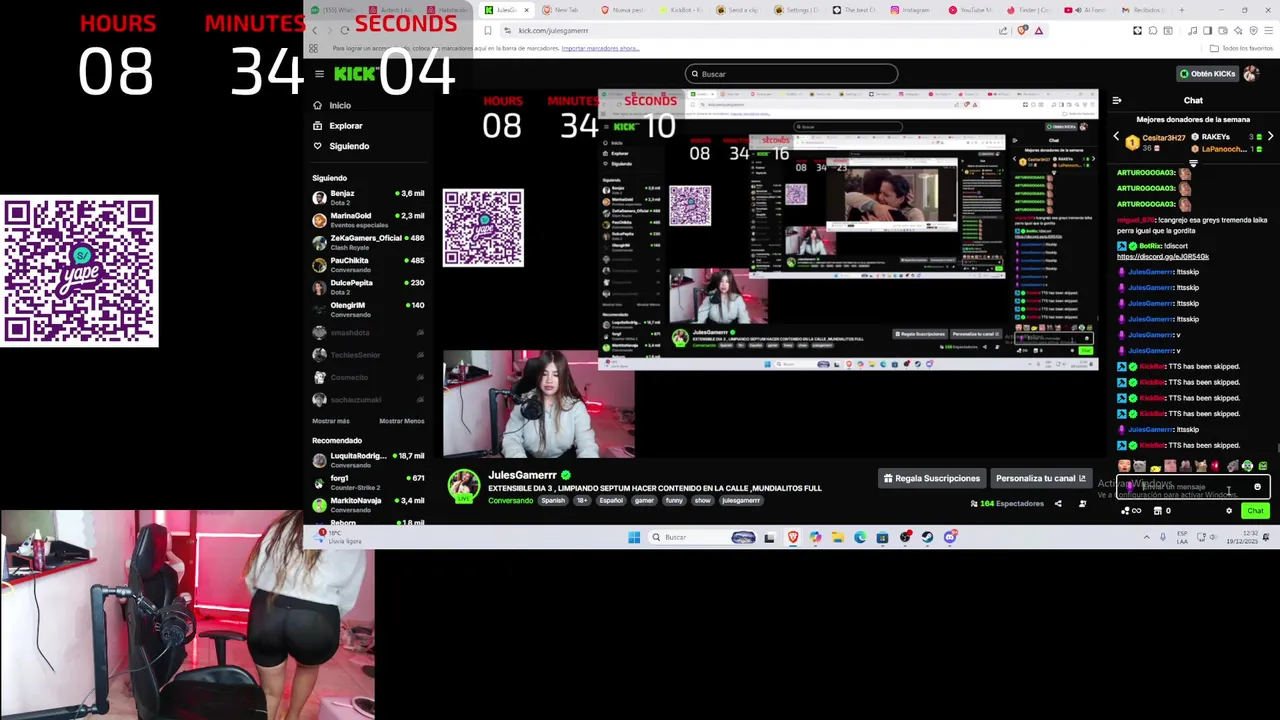Click the taskbar Buscar search box
Image resolution: width=1280 pixels, height=720 pixels.
pos(703,537)
